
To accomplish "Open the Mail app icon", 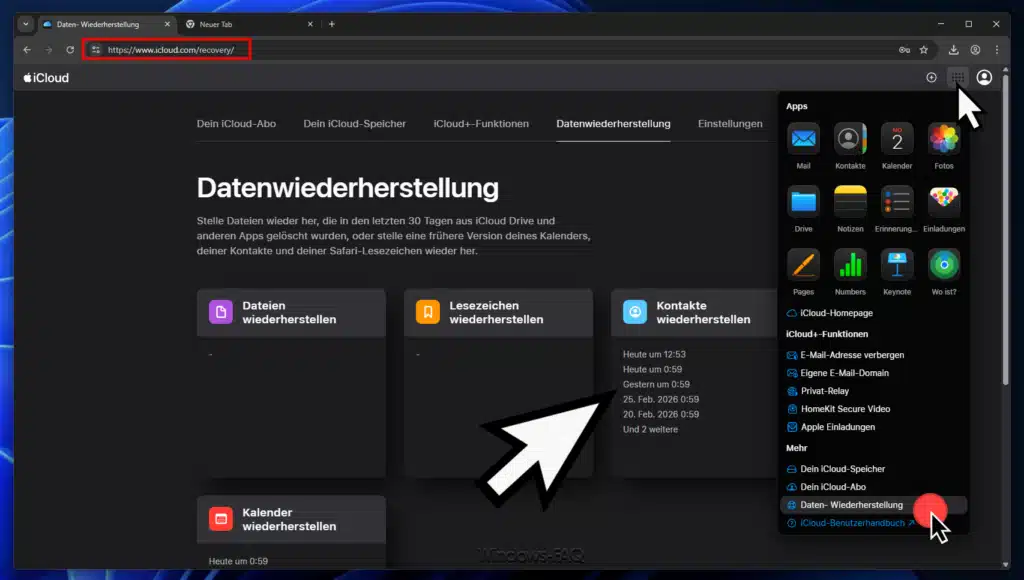I will (803, 141).
